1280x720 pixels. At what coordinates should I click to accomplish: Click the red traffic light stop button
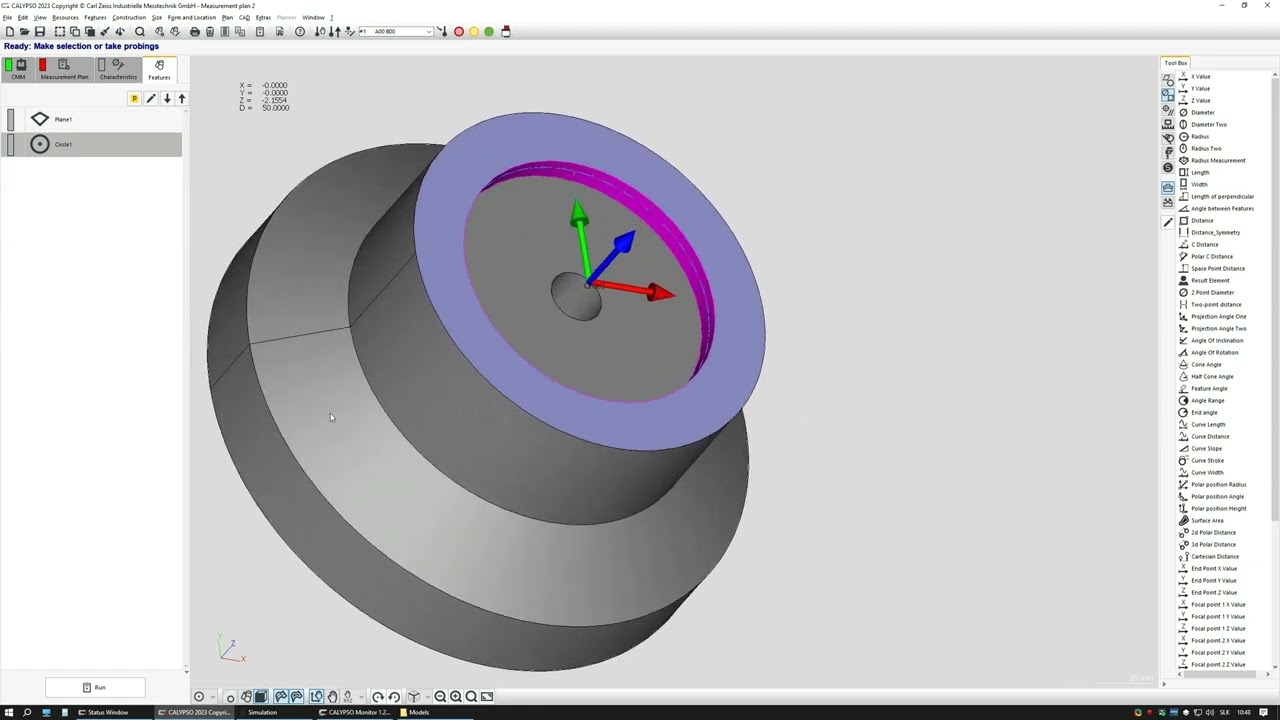459,32
